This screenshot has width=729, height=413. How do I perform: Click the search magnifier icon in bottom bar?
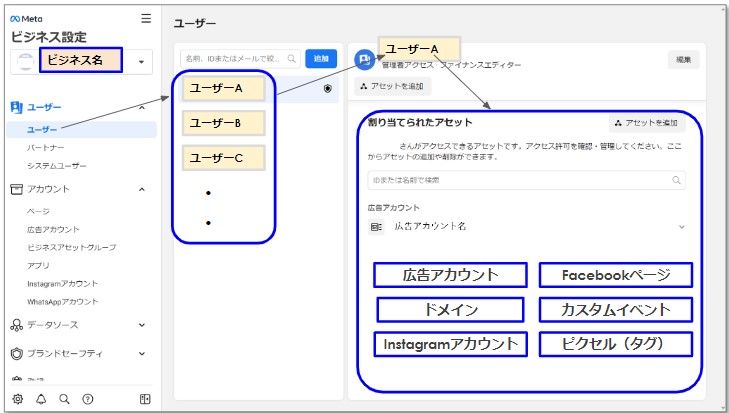[64, 399]
